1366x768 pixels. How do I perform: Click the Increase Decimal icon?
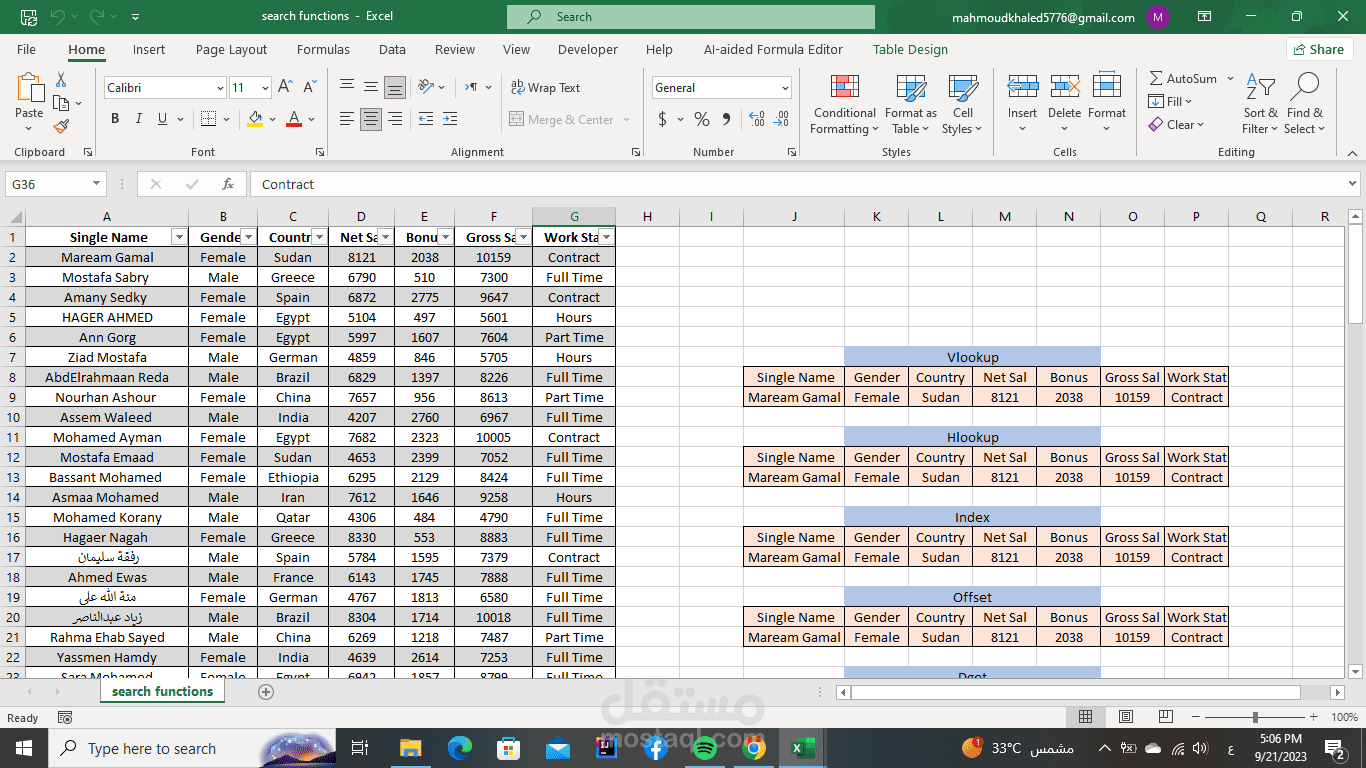(757, 120)
